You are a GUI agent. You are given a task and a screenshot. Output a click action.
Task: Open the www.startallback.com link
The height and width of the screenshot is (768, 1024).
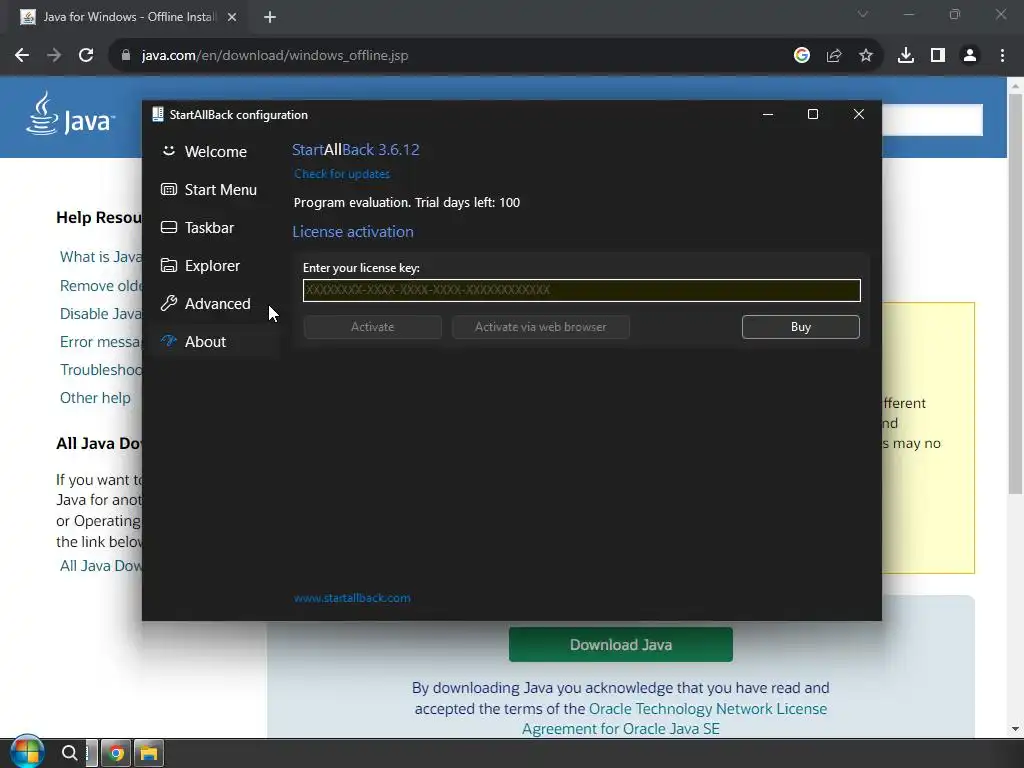click(352, 598)
